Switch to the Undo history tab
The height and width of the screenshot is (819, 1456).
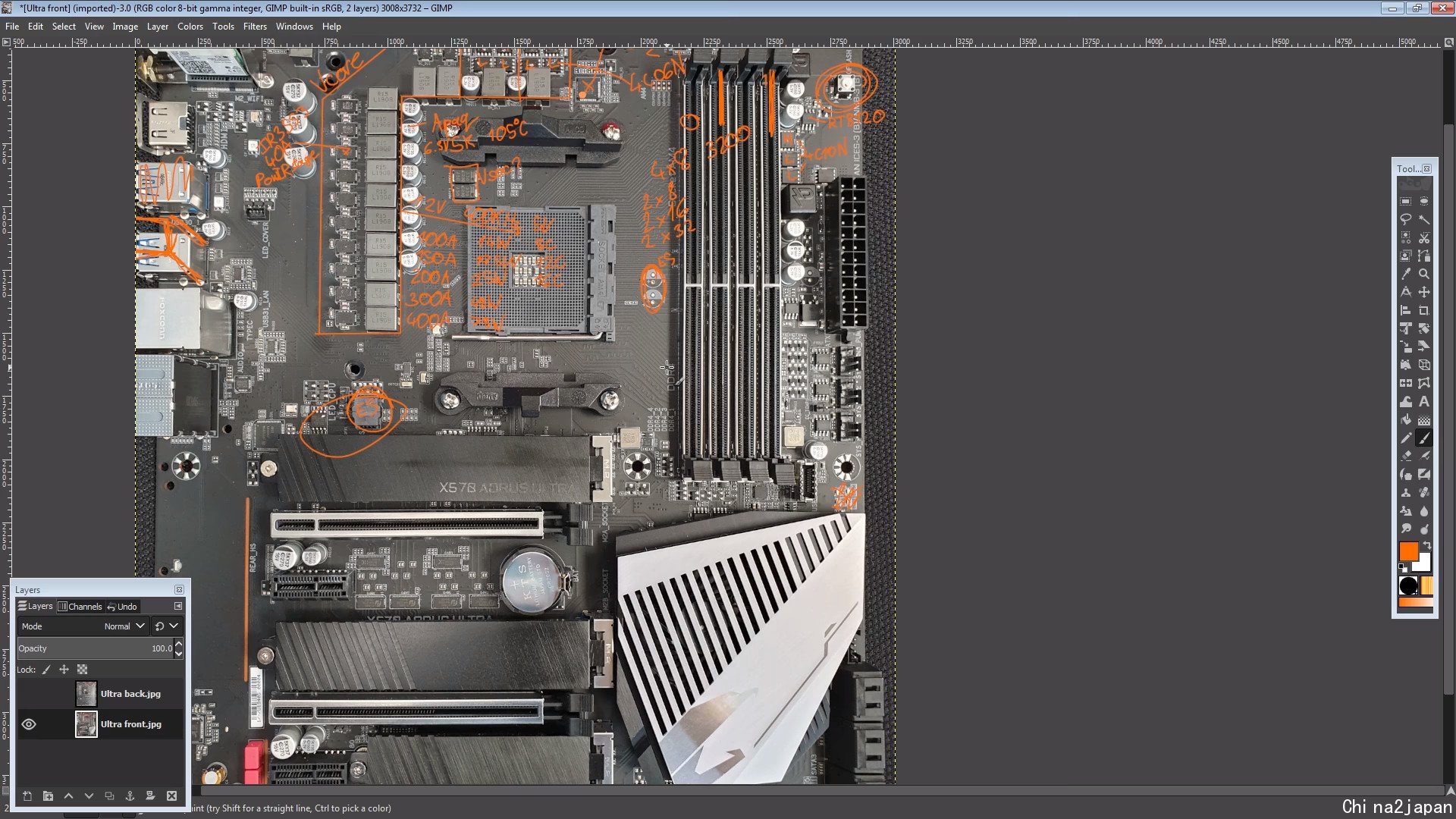coord(122,607)
